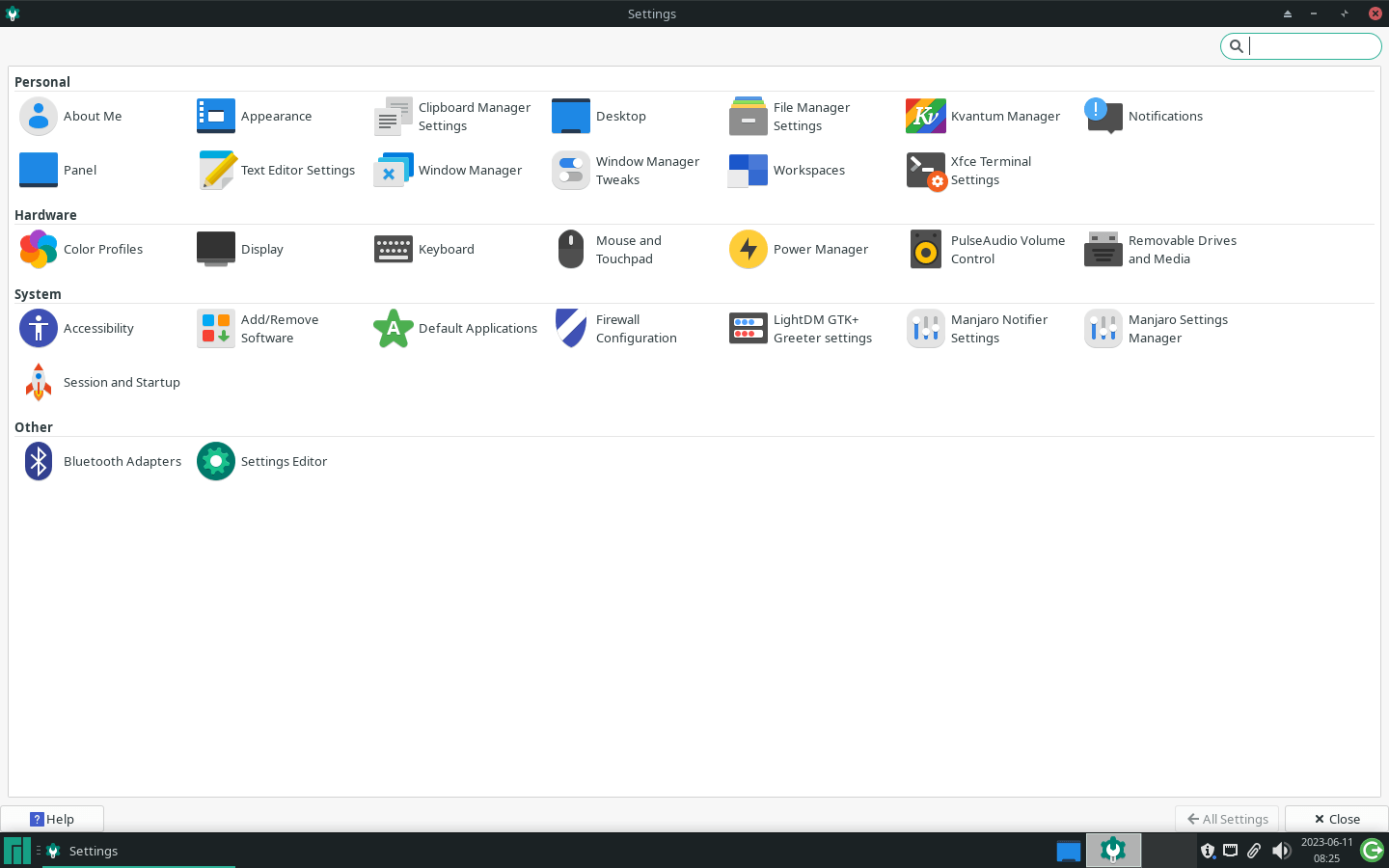Open the Workspaces settings icon
This screenshot has width=1389, height=868.
coord(749,171)
